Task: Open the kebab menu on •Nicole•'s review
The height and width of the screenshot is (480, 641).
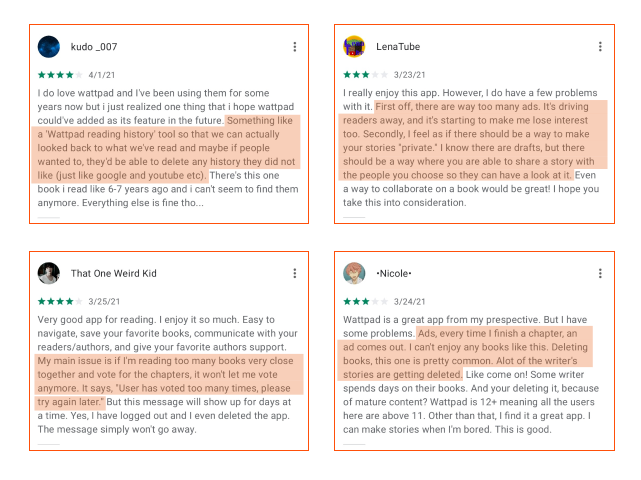Action: click(x=600, y=274)
